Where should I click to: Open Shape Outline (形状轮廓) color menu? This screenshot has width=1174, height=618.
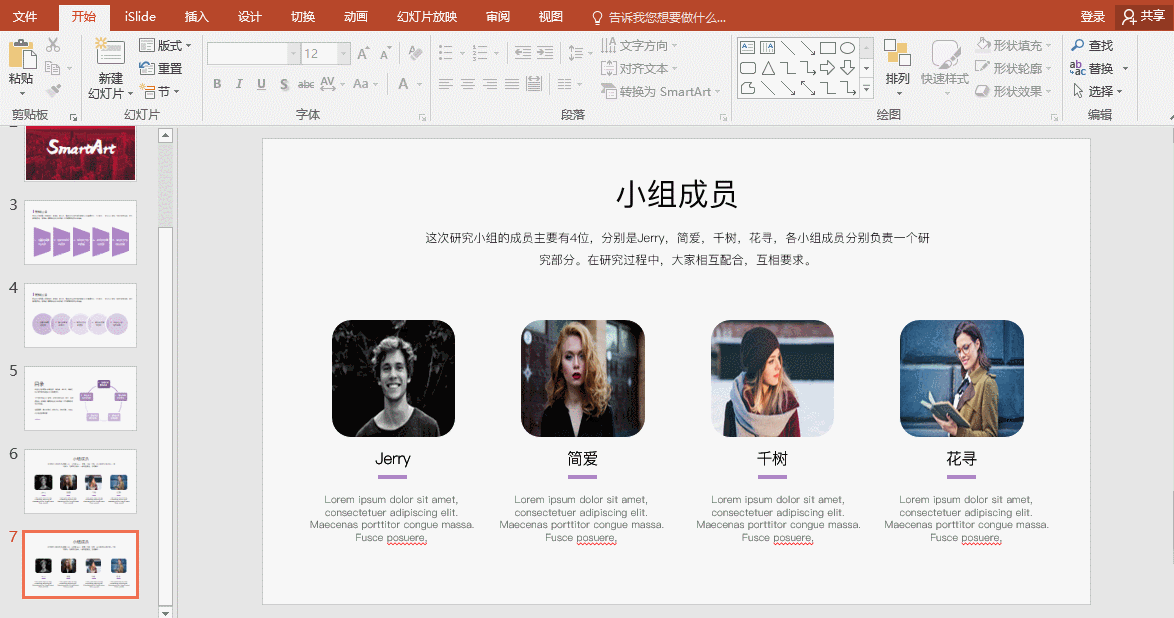tap(1014, 68)
